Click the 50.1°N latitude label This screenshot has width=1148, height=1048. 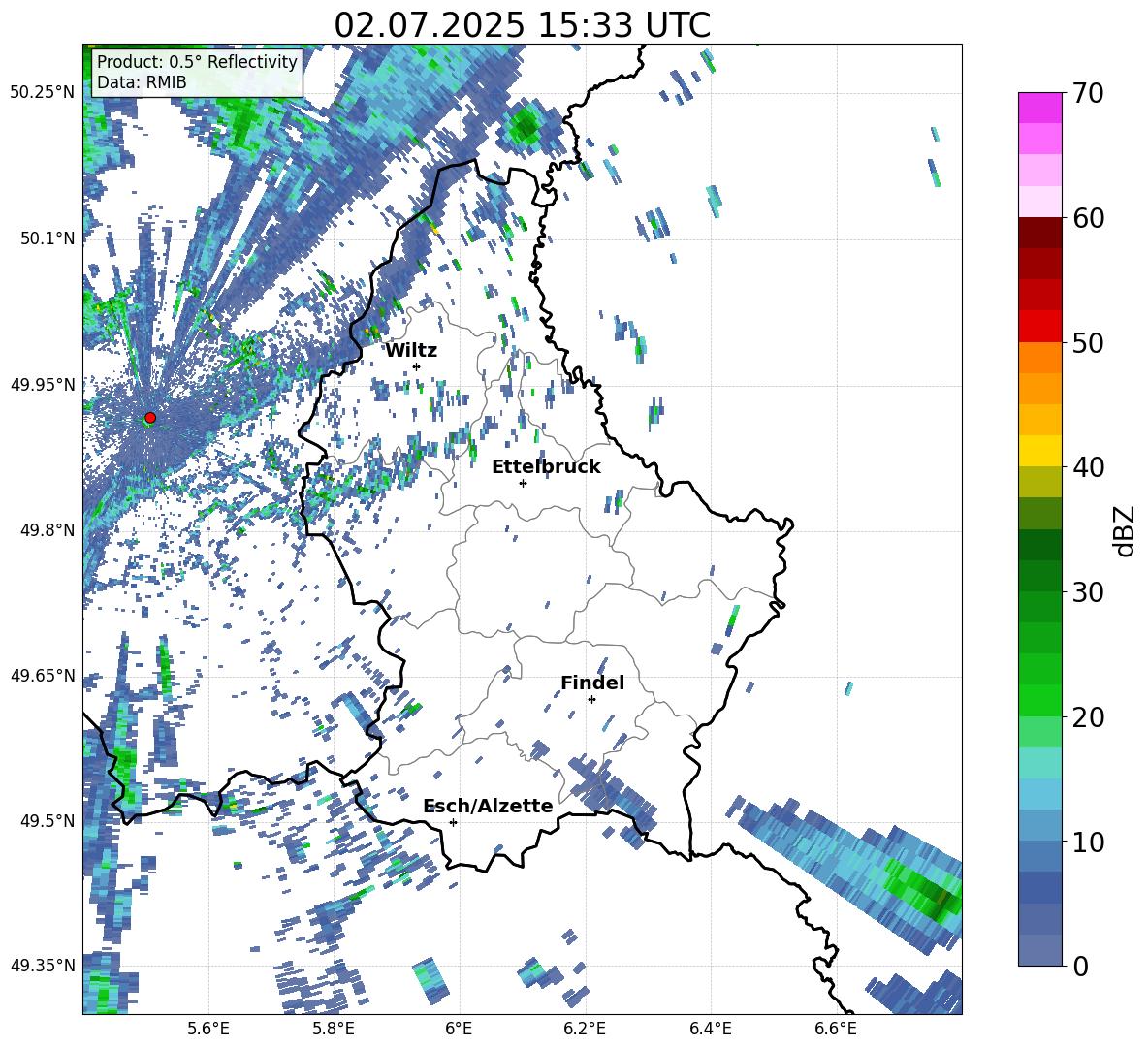click(x=48, y=238)
